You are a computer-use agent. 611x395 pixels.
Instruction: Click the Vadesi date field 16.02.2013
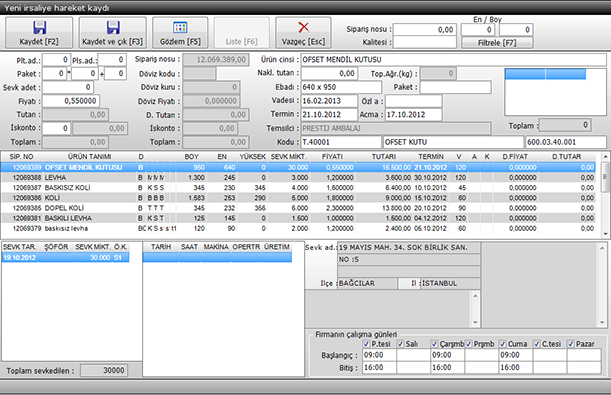tap(329, 101)
